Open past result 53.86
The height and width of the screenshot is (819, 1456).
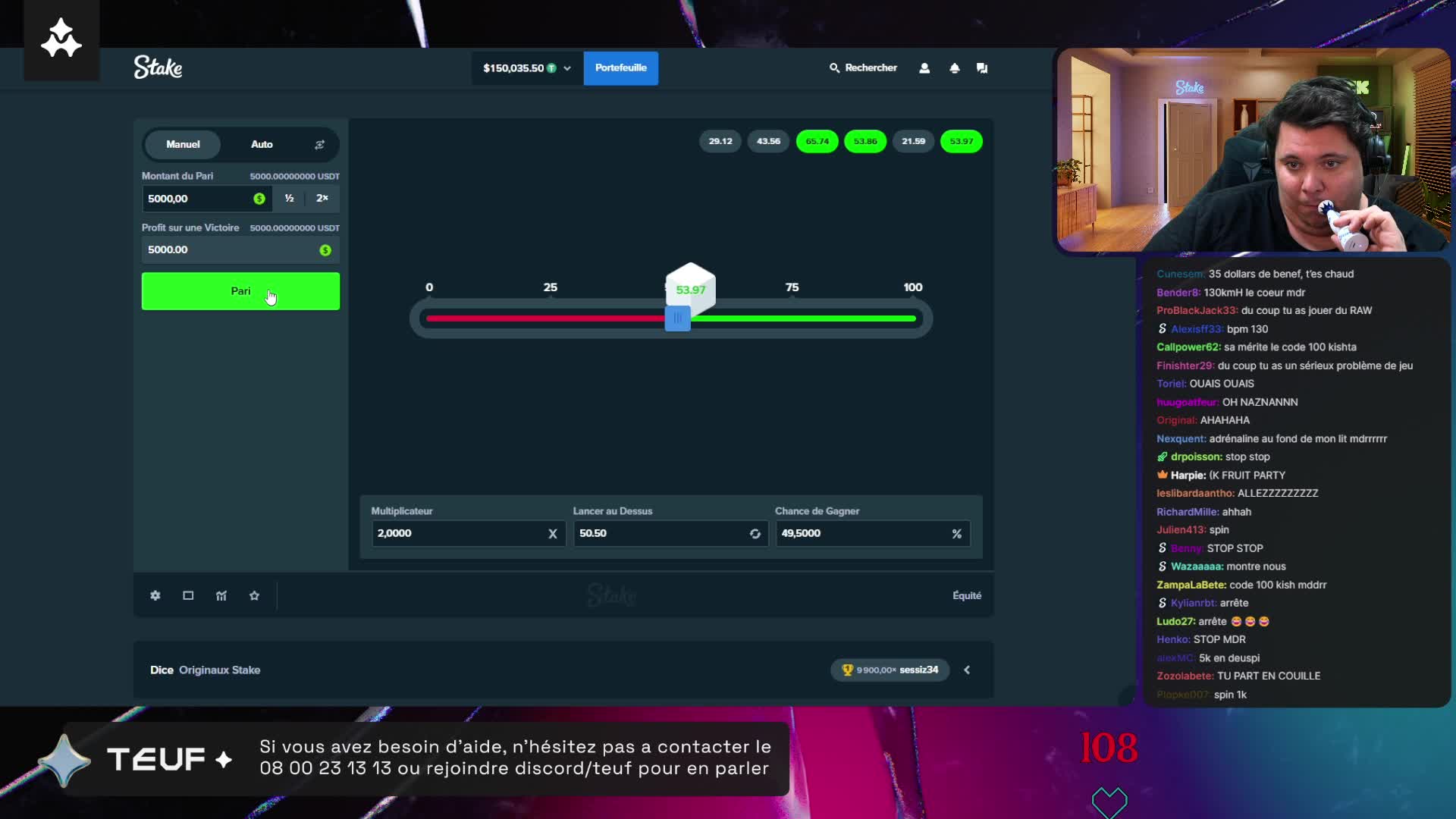coord(865,141)
